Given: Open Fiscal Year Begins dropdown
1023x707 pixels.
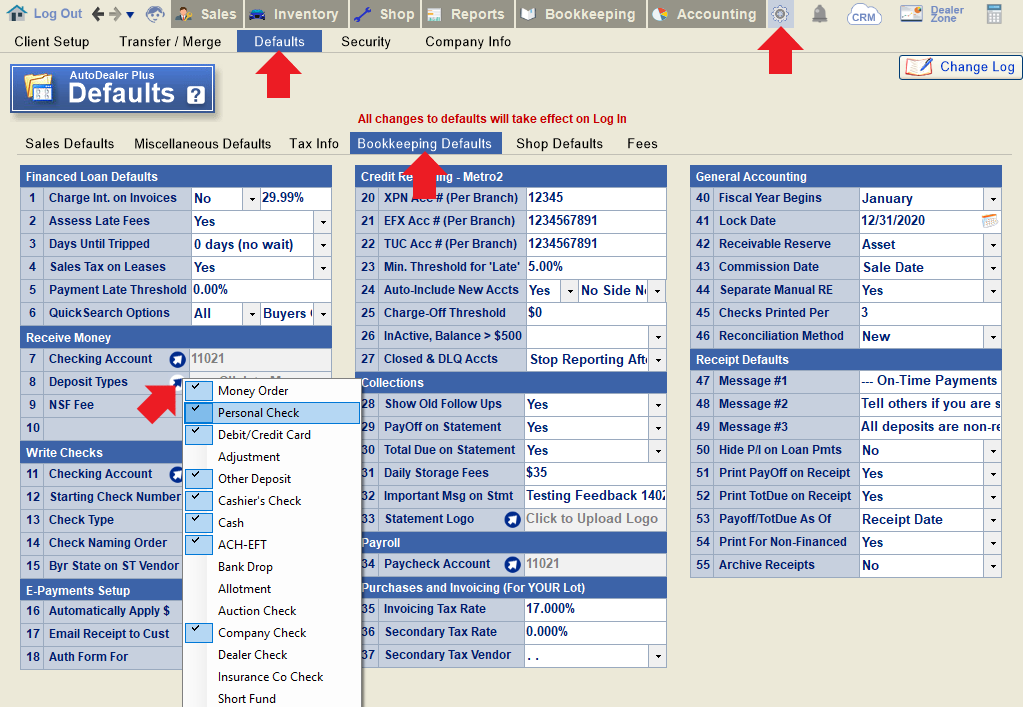Looking at the screenshot, I should tap(992, 199).
